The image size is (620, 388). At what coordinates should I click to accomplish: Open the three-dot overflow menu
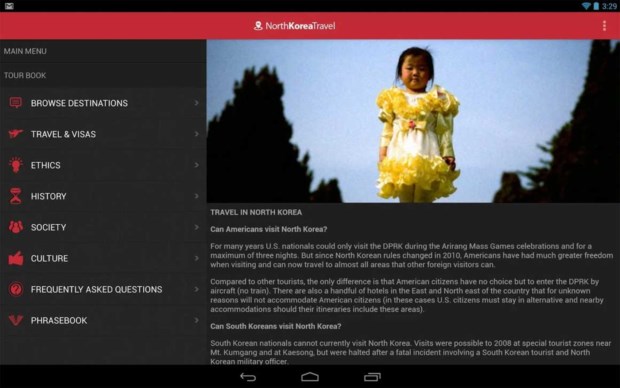[604, 26]
